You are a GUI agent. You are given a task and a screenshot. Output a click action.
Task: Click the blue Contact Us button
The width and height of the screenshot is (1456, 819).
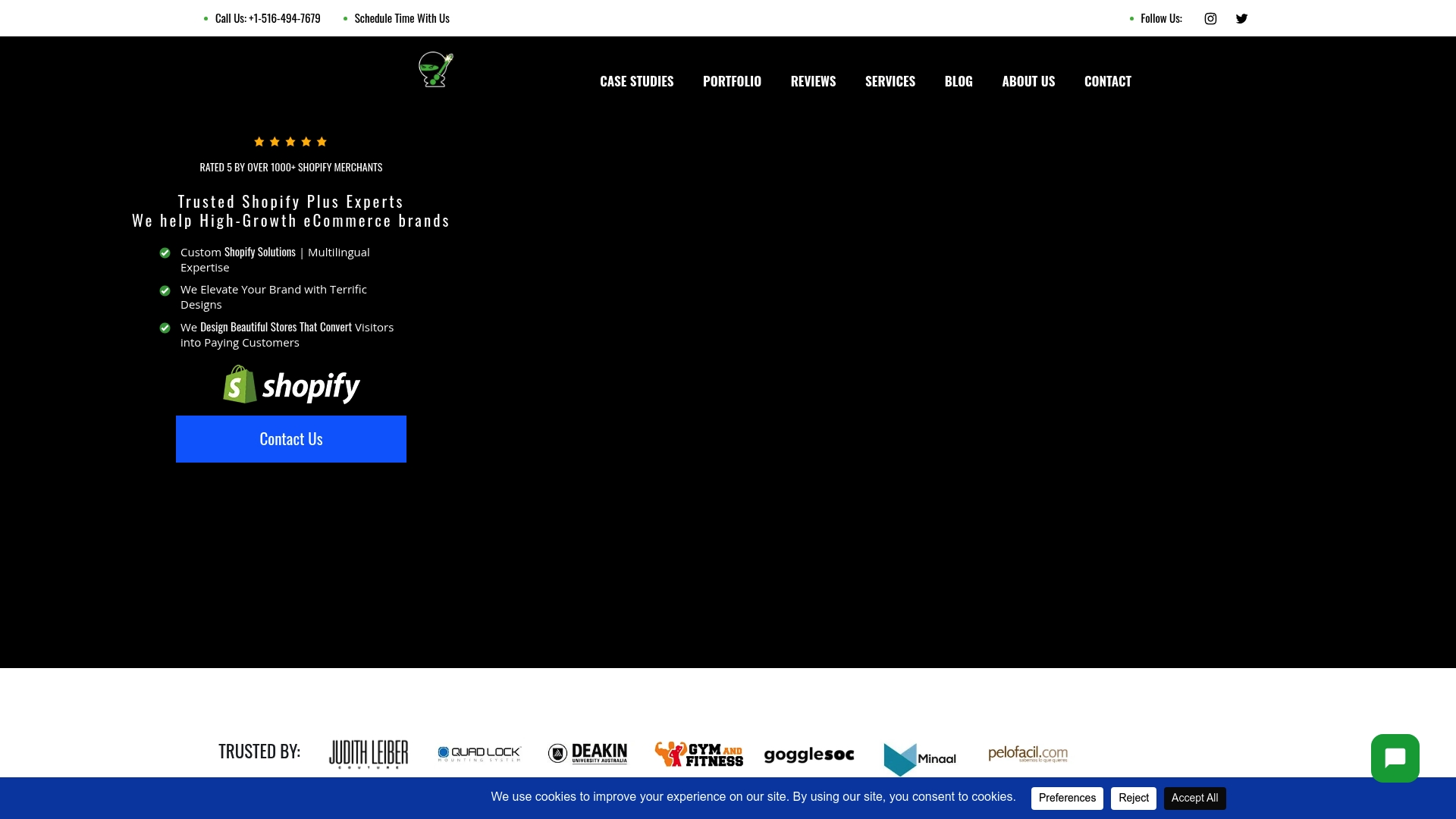(x=291, y=438)
